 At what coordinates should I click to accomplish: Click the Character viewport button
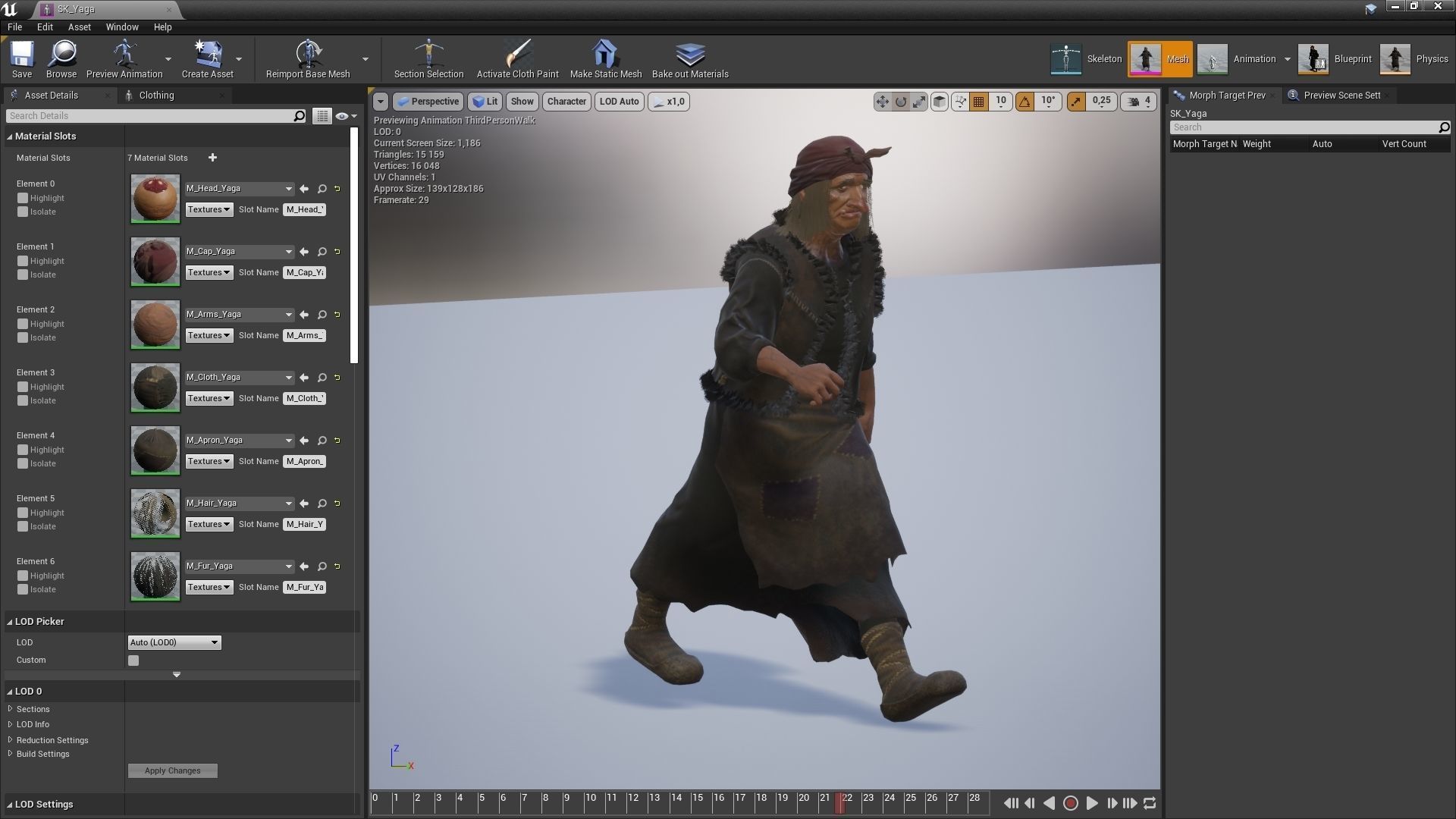566,102
